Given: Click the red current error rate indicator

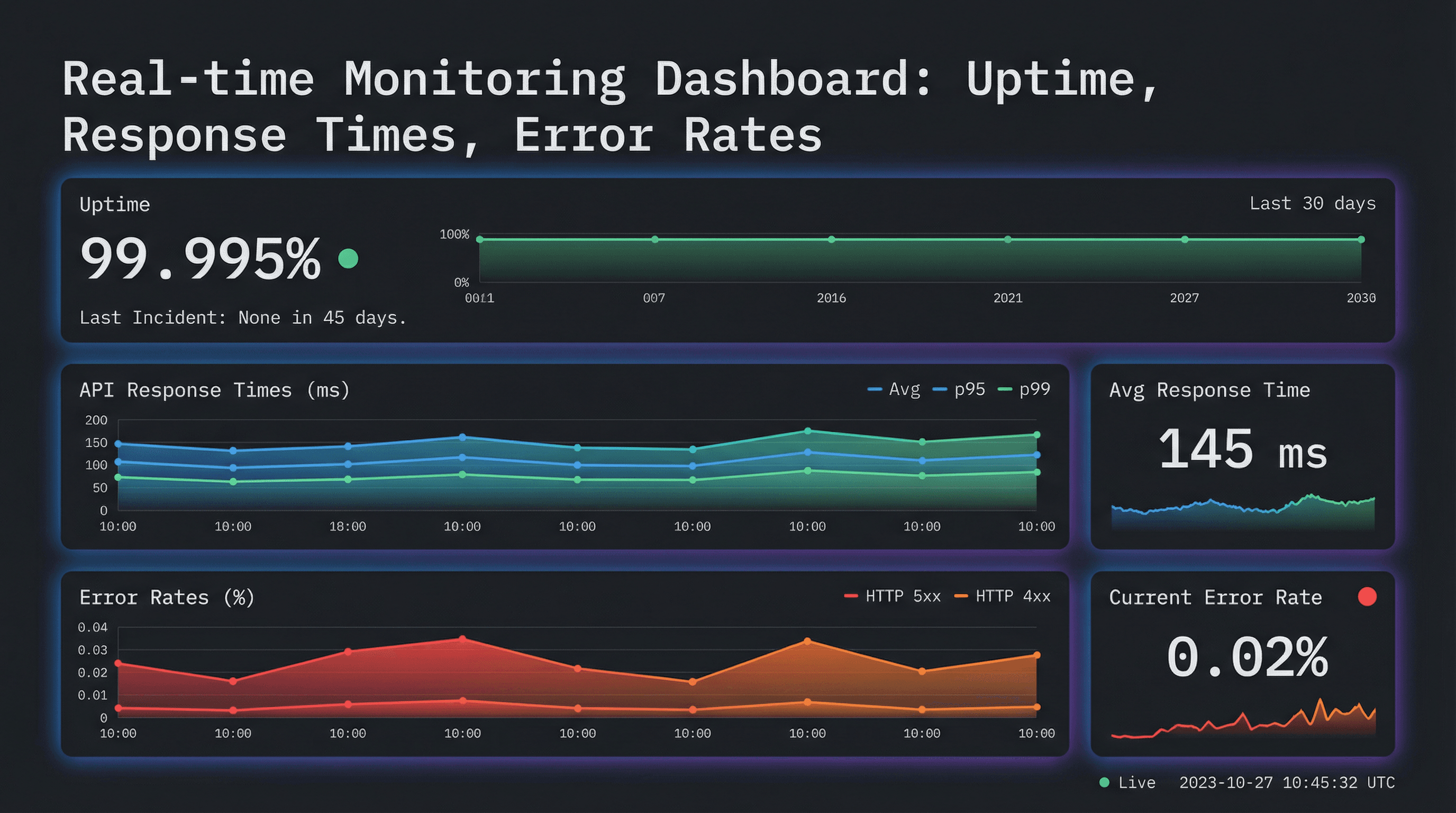Looking at the screenshot, I should (1367, 597).
